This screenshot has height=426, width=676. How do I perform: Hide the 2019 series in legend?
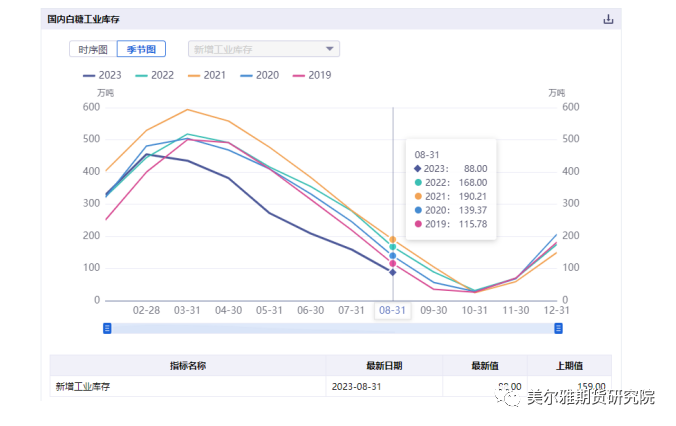[309, 75]
